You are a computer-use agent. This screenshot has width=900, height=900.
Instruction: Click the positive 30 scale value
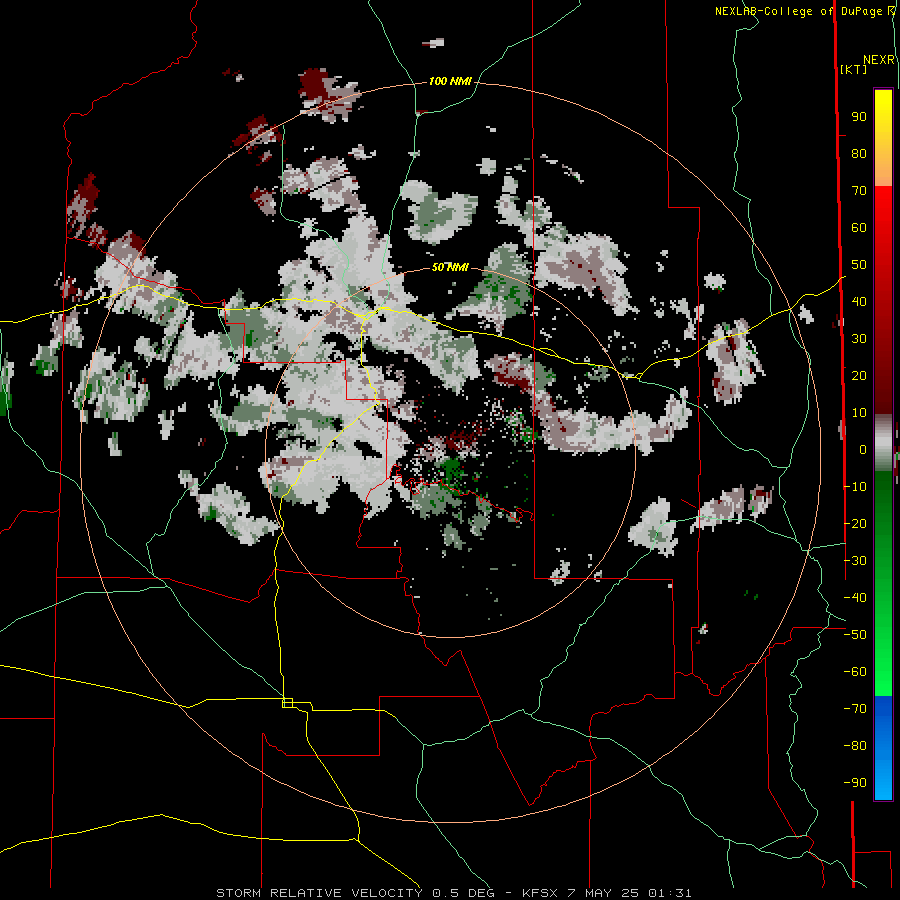859,339
